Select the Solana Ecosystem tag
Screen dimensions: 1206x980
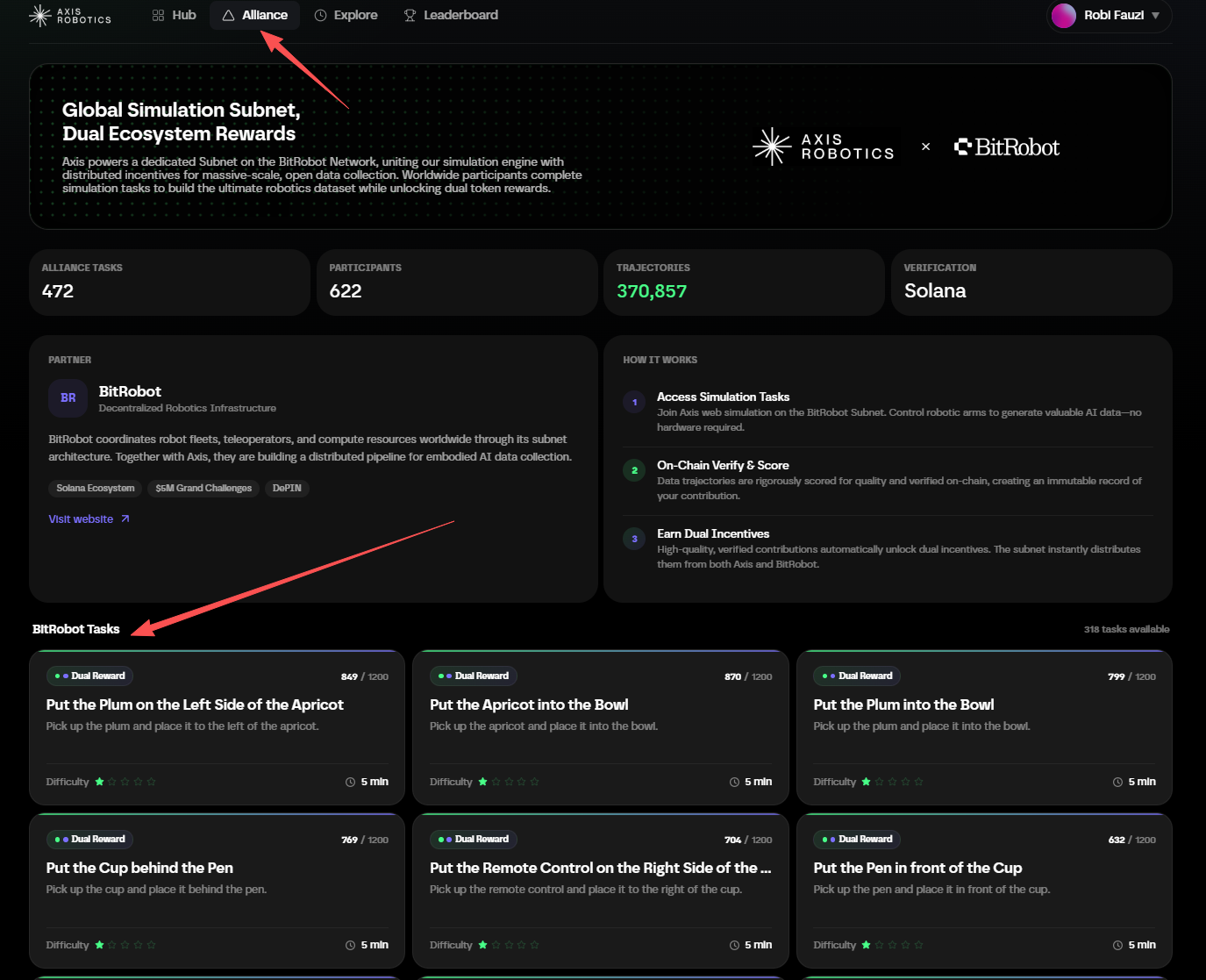[x=96, y=488]
